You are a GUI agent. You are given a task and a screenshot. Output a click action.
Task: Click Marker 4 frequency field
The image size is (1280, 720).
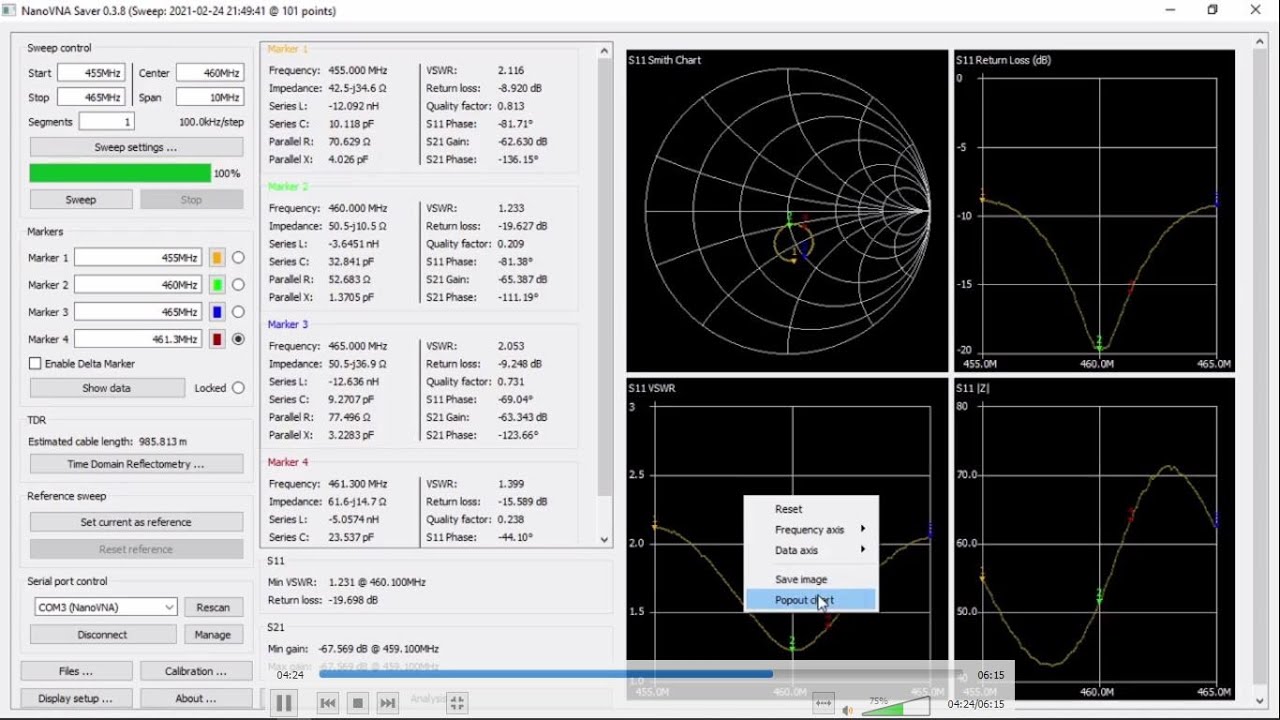(x=138, y=339)
